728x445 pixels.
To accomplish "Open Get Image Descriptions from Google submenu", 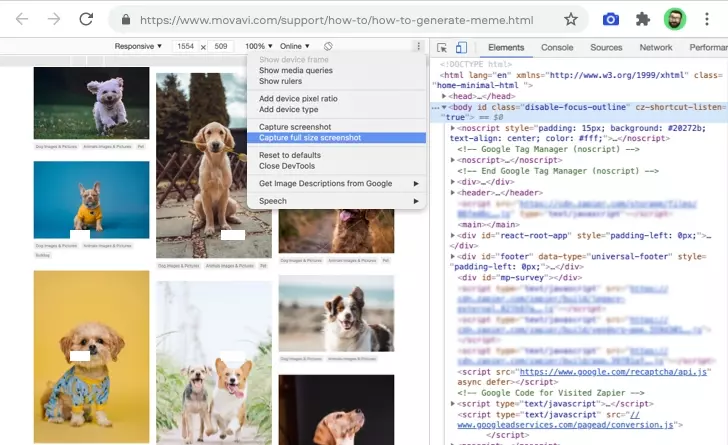I will [336, 183].
